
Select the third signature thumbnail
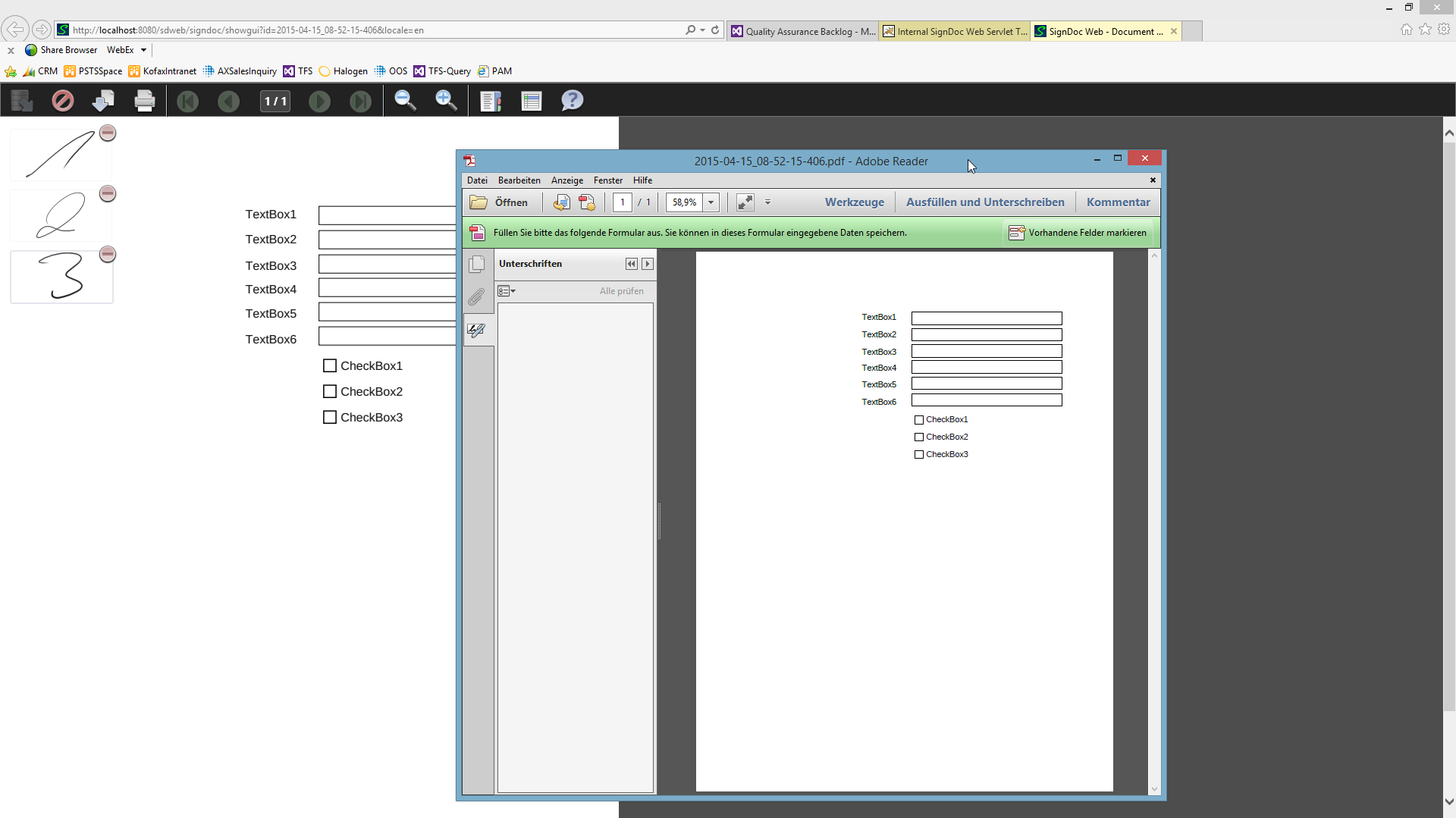point(61,277)
